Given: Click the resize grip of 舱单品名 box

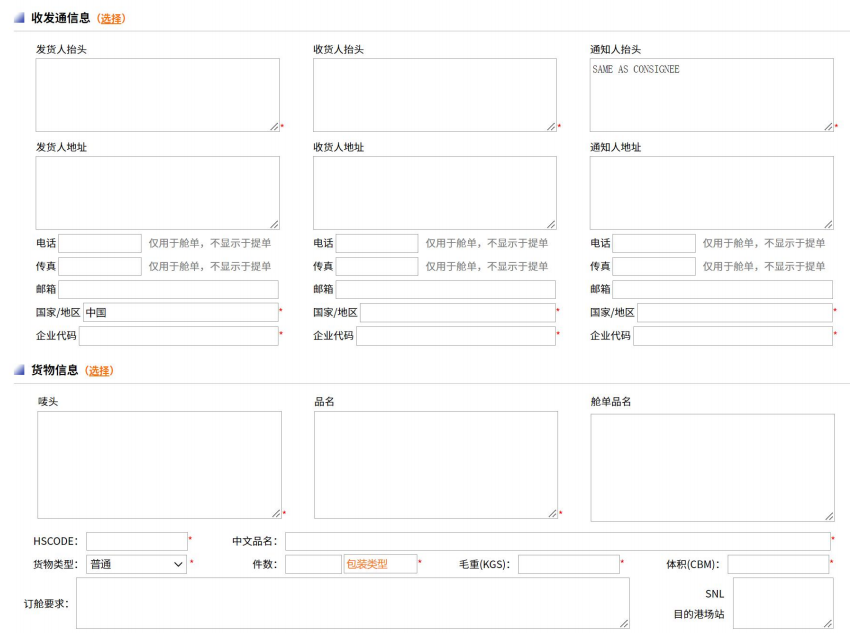Looking at the screenshot, I should pos(830,516).
